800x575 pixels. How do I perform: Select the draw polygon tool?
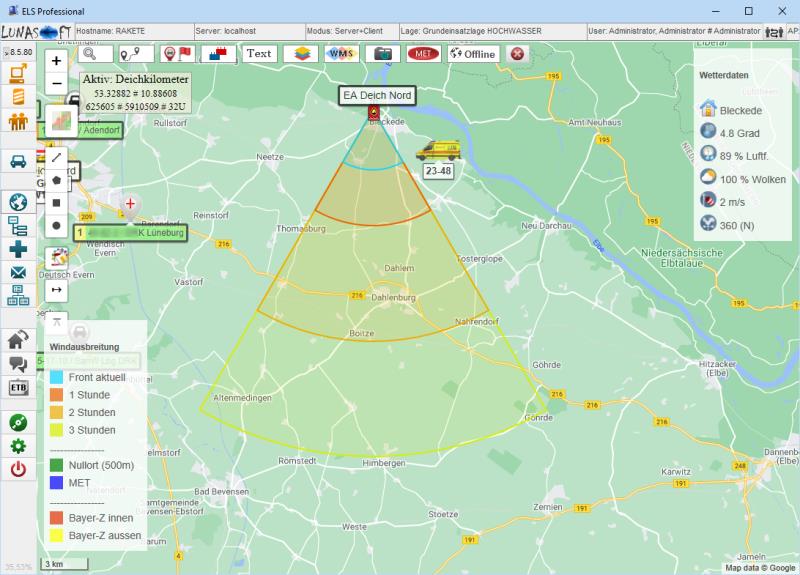56,180
